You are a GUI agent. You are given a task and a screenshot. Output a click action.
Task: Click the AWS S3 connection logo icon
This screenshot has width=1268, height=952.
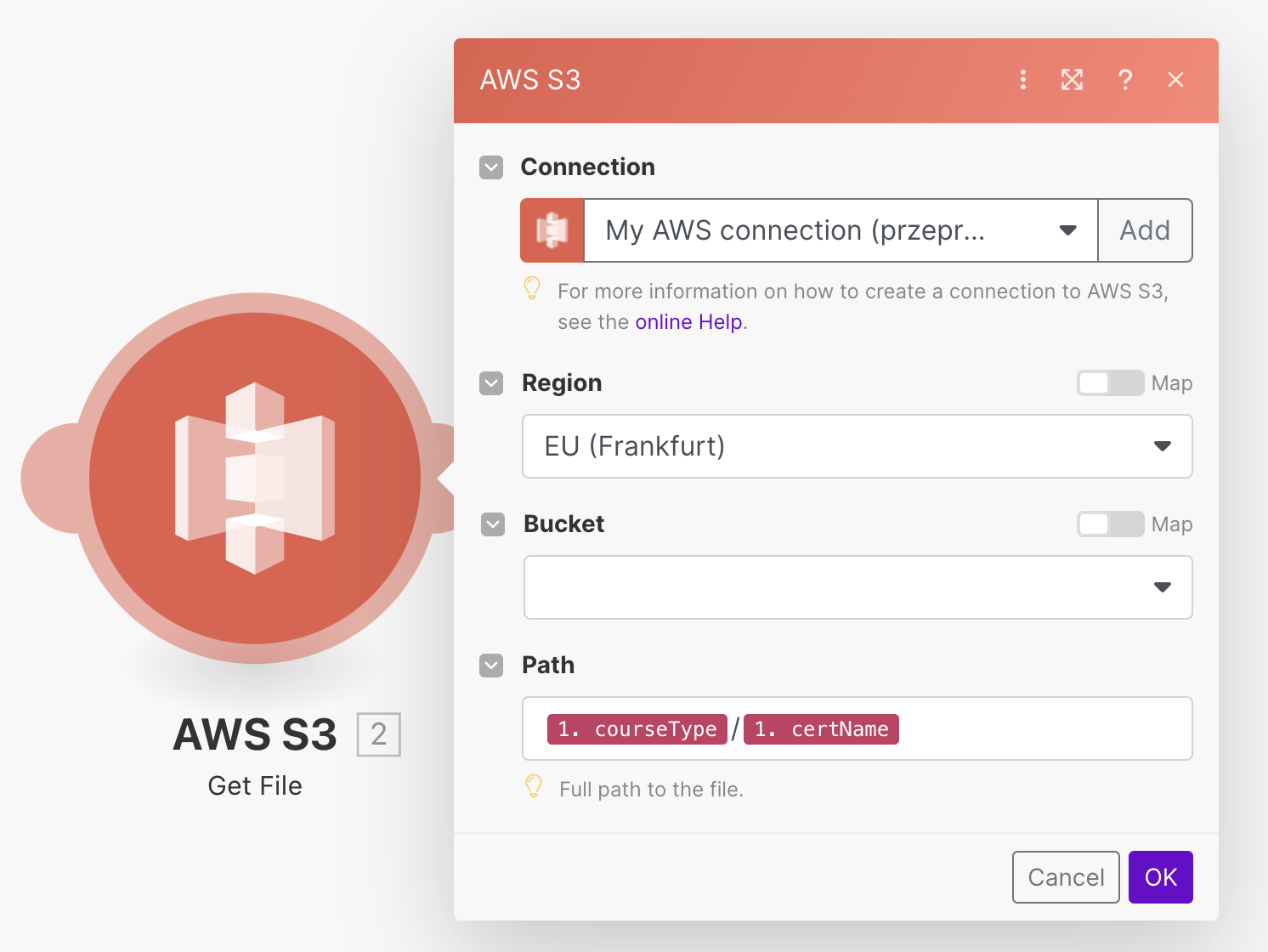552,230
